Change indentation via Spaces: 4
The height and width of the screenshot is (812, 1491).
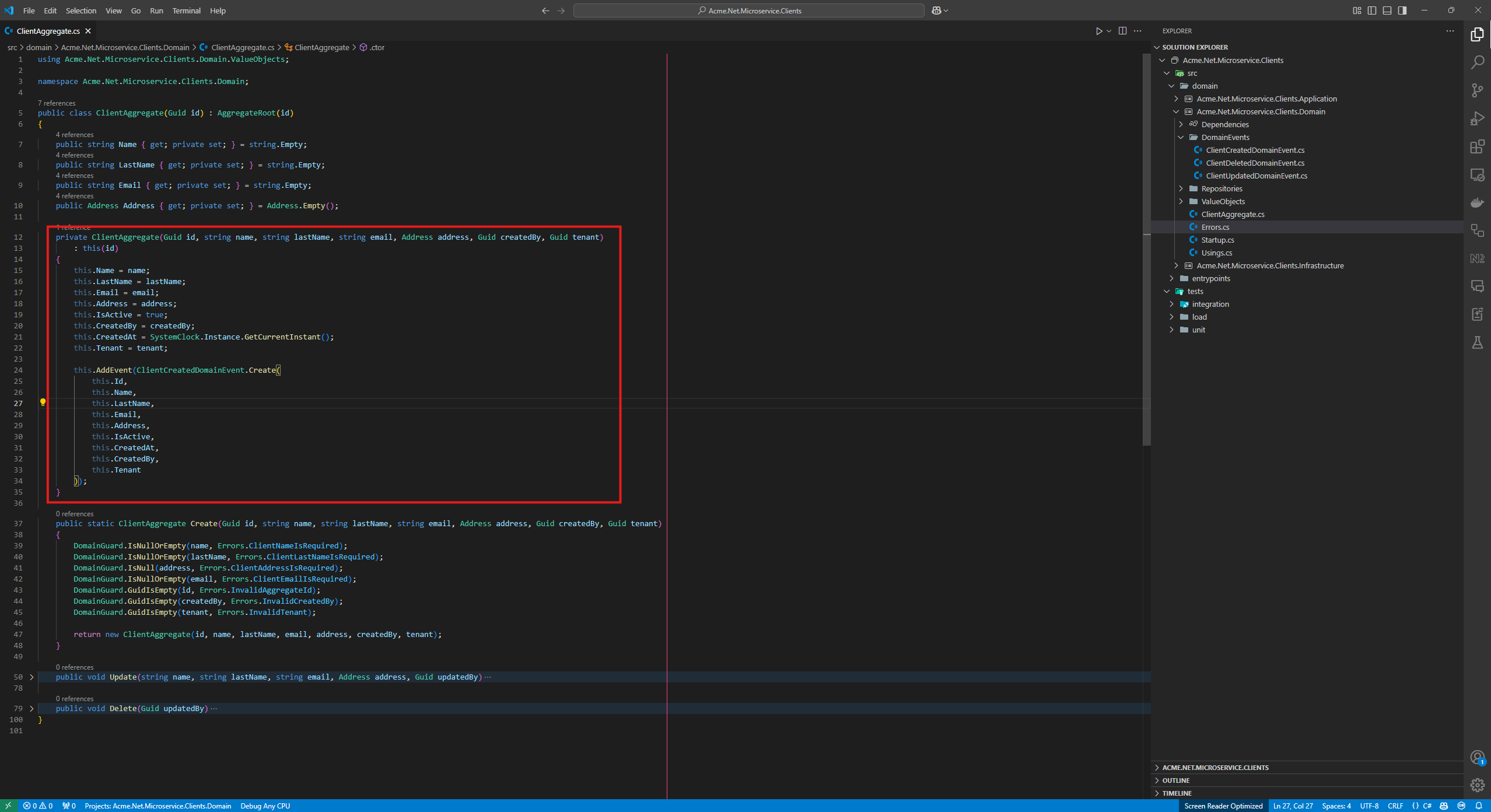tap(1336, 806)
